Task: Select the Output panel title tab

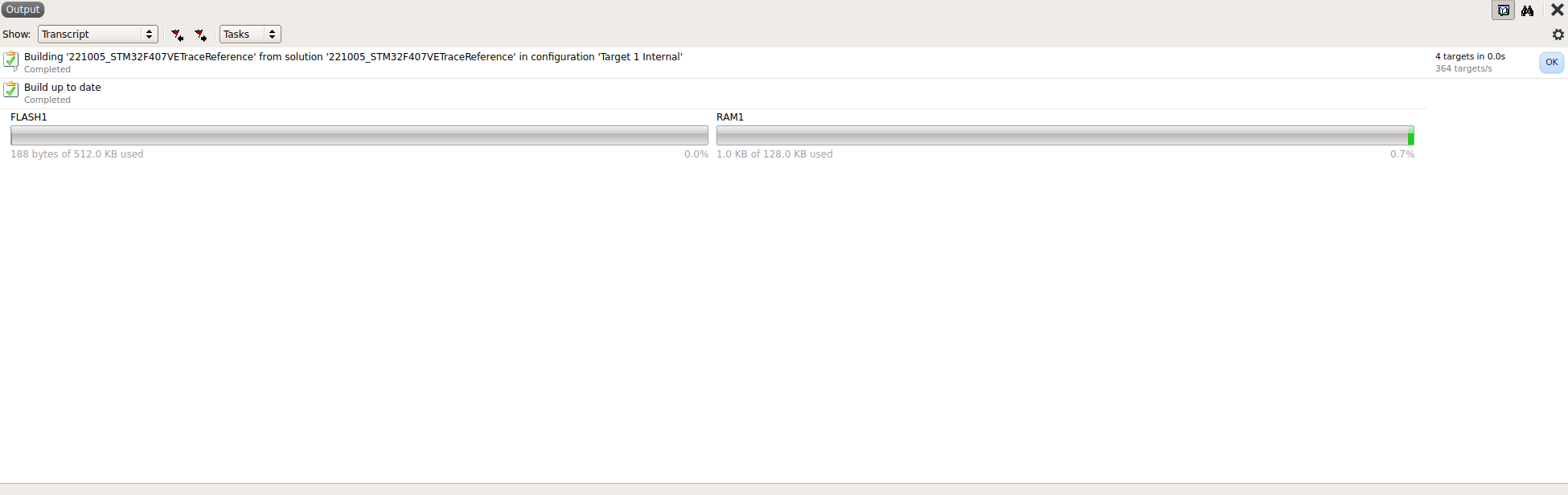Action: click(23, 10)
